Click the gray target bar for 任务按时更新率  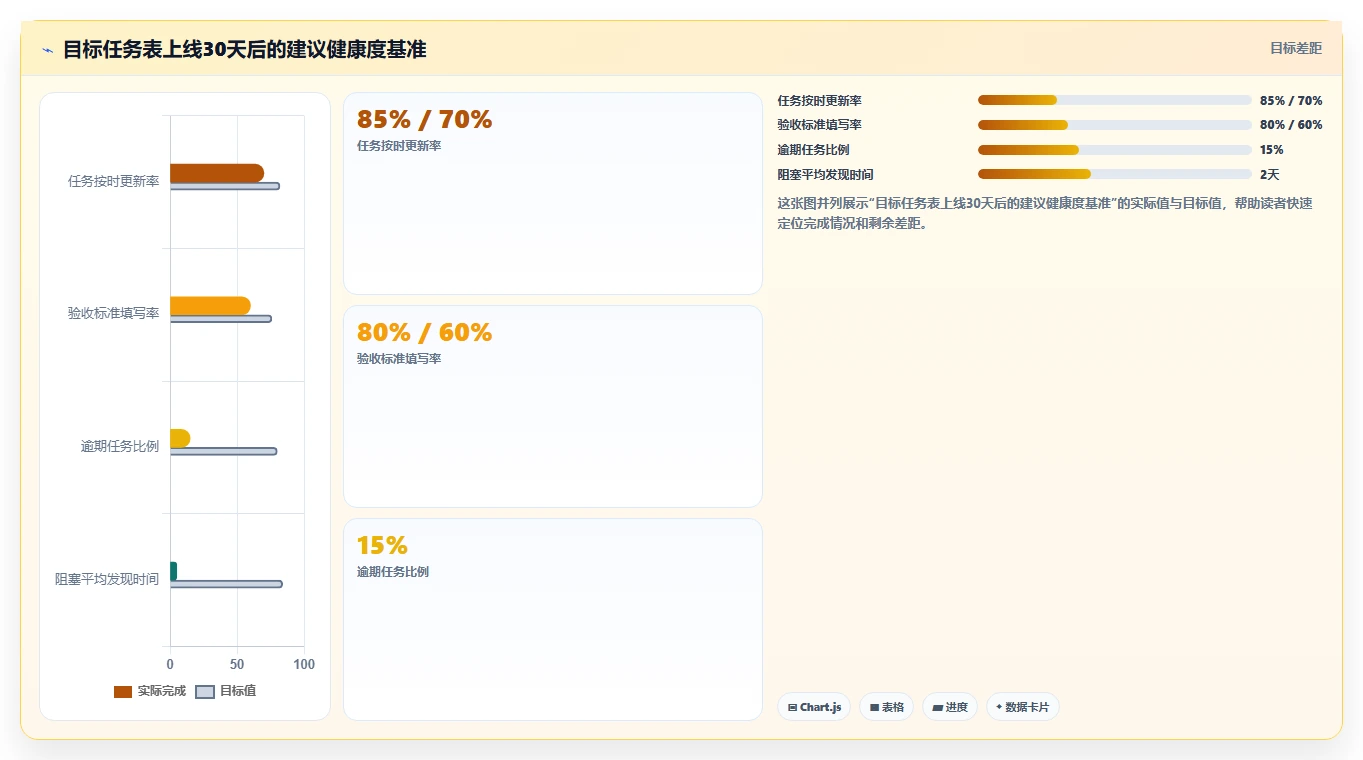[x=225, y=186]
